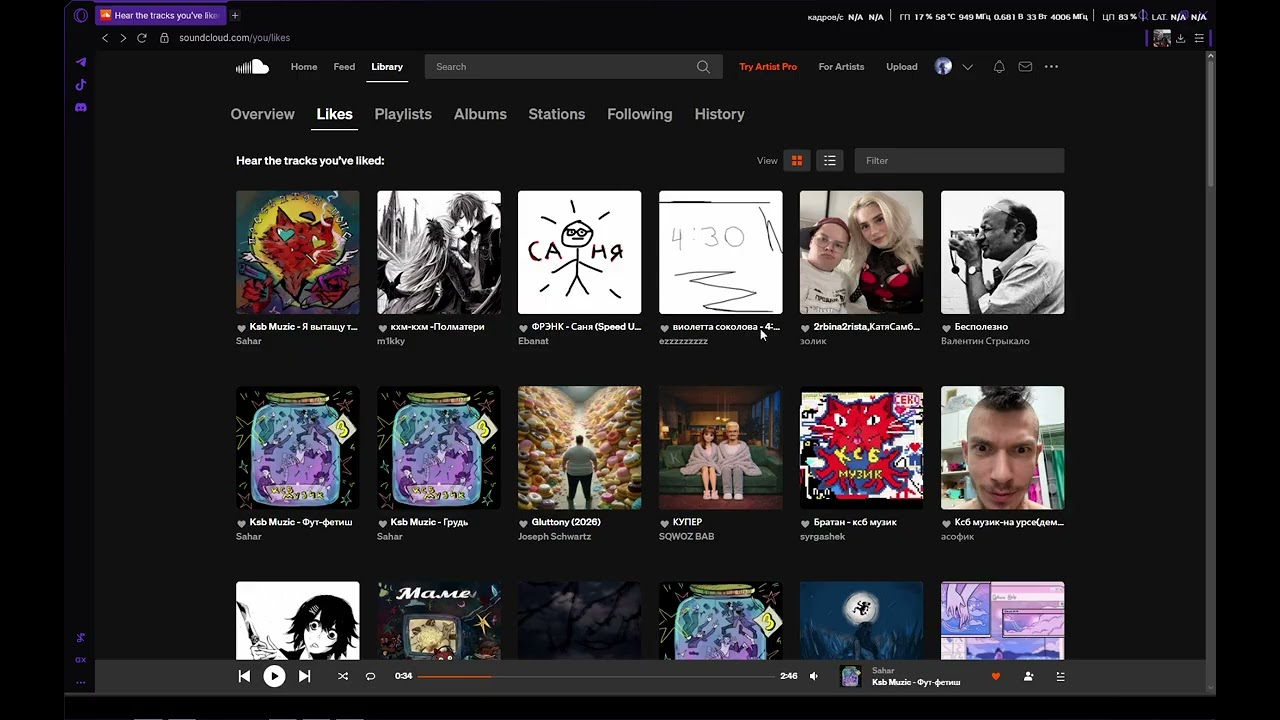Follow the artist from player bar icon

[1028, 677]
